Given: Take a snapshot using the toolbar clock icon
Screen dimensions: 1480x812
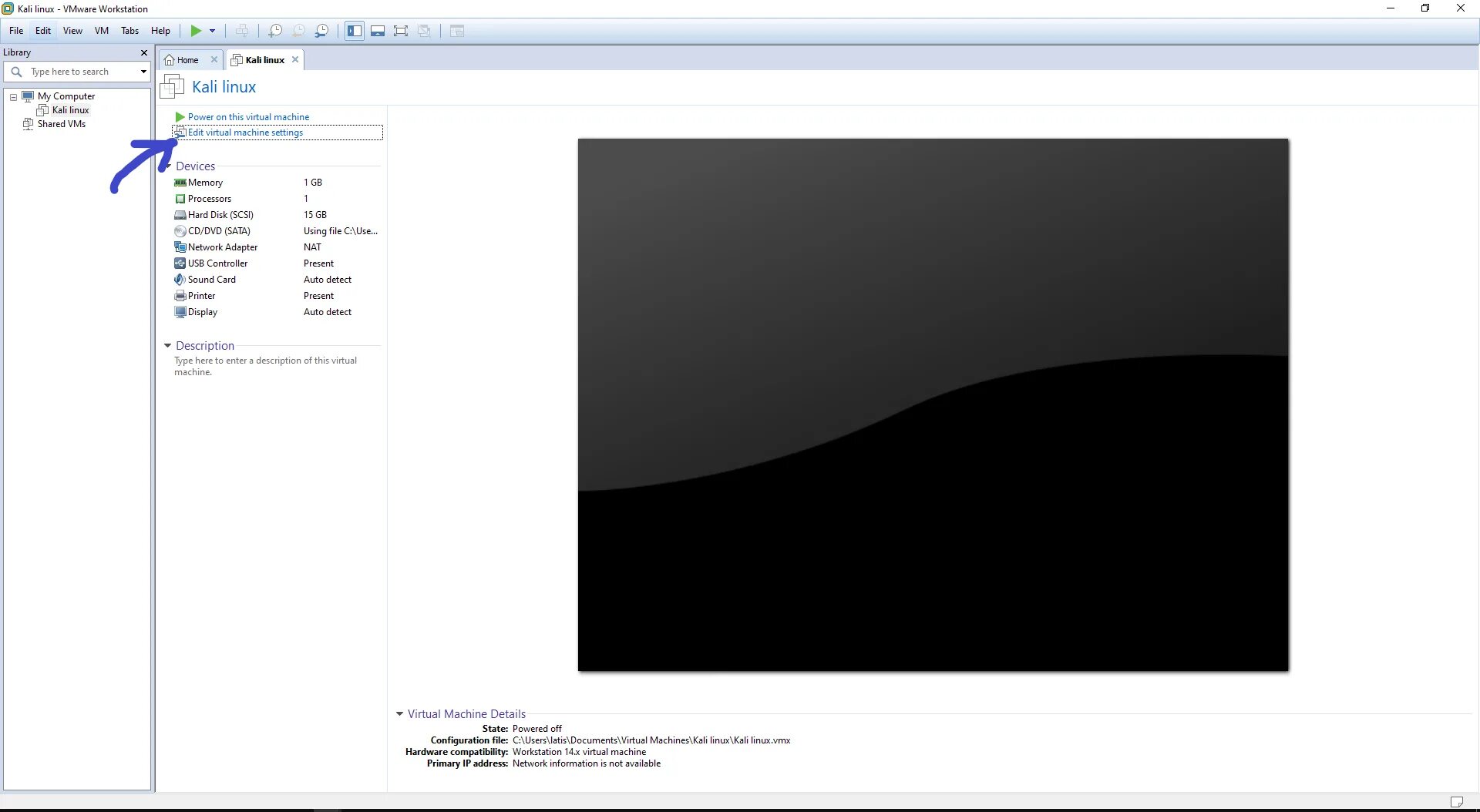Looking at the screenshot, I should pos(275,31).
